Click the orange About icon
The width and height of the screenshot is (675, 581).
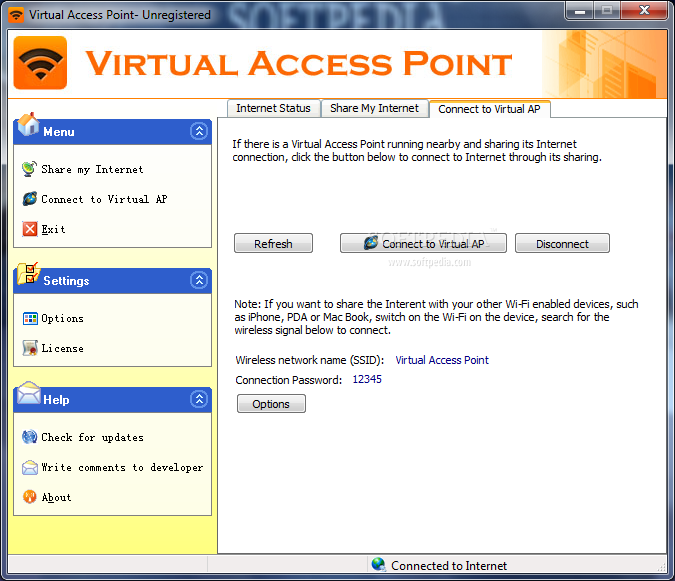[x=29, y=497]
